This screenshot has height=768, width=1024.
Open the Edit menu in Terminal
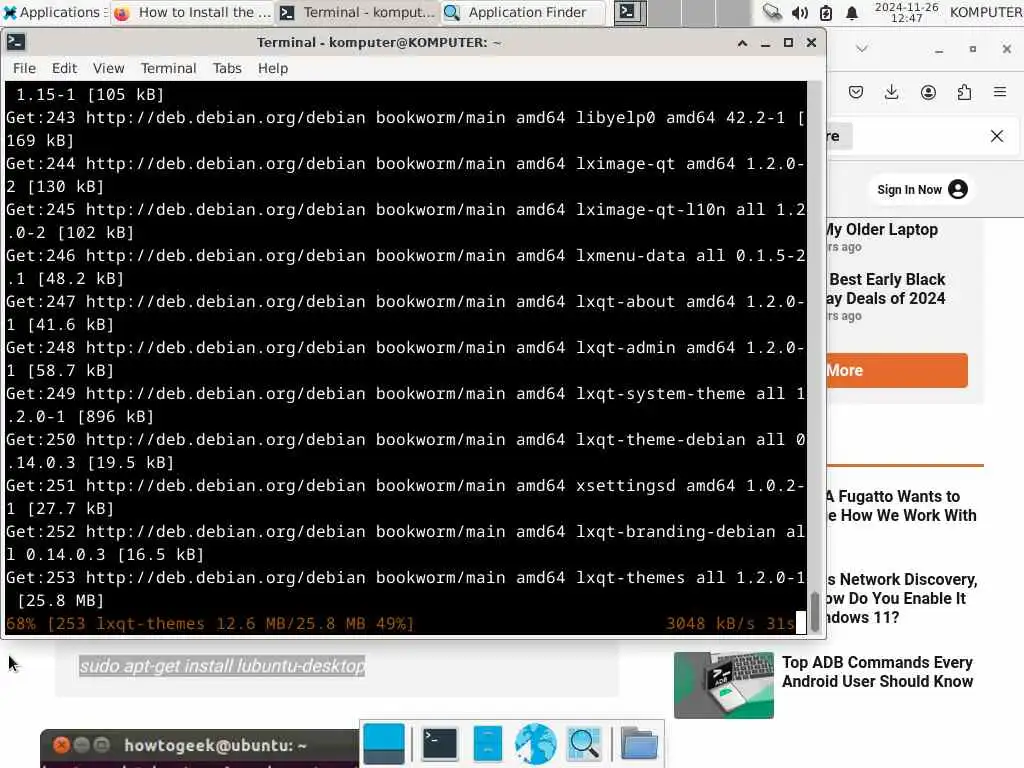(64, 68)
